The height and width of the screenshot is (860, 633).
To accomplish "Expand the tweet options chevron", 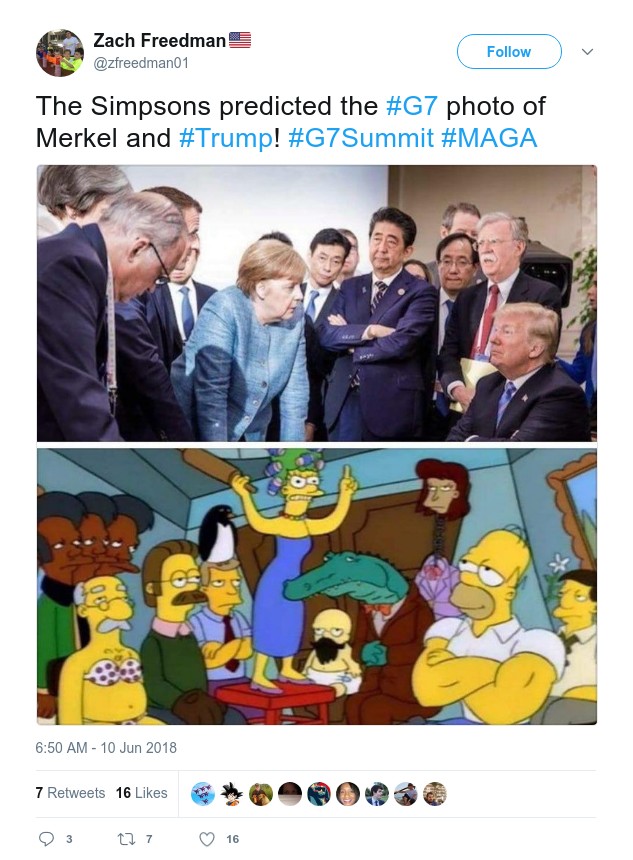I will click(587, 52).
